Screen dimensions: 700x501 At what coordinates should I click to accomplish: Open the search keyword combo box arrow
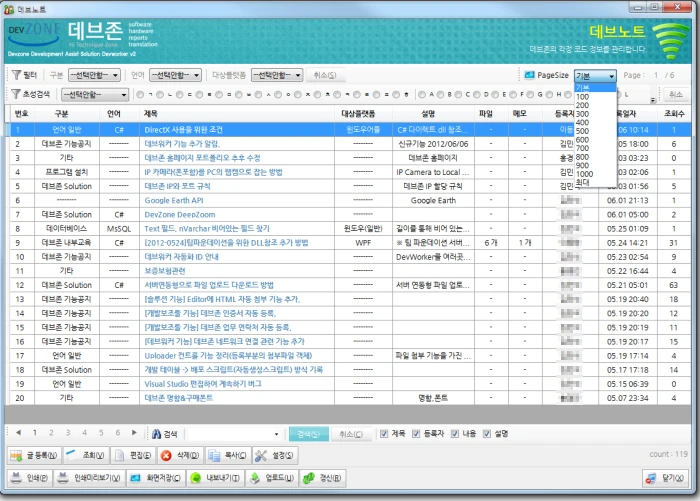[276, 434]
